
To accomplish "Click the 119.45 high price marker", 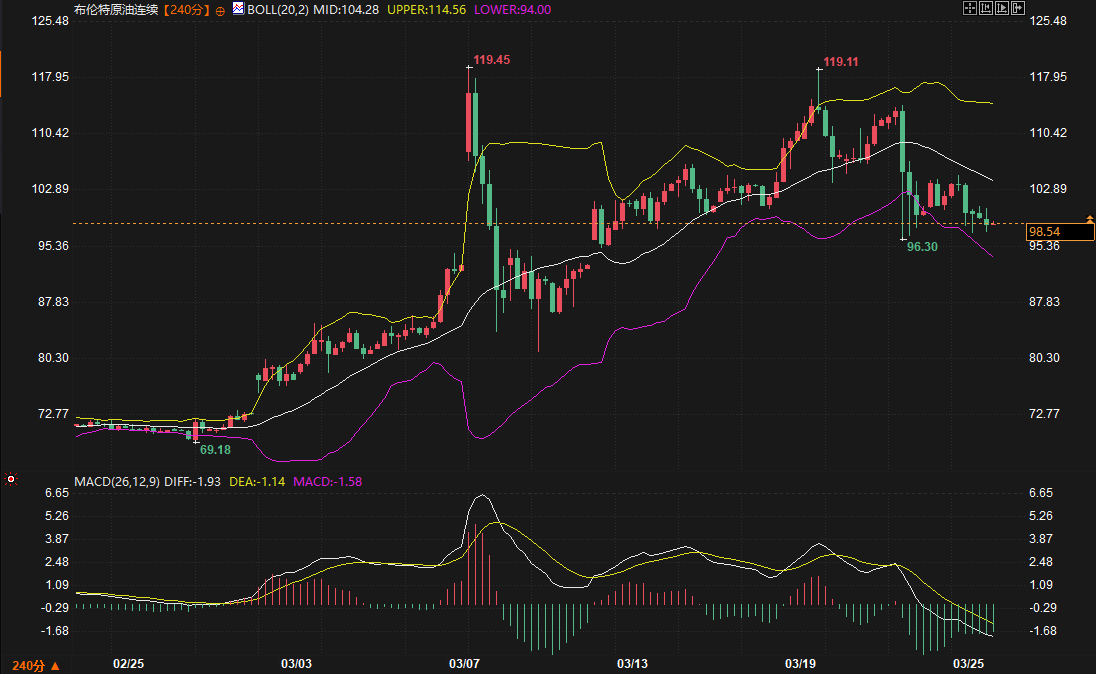I will click(x=491, y=60).
